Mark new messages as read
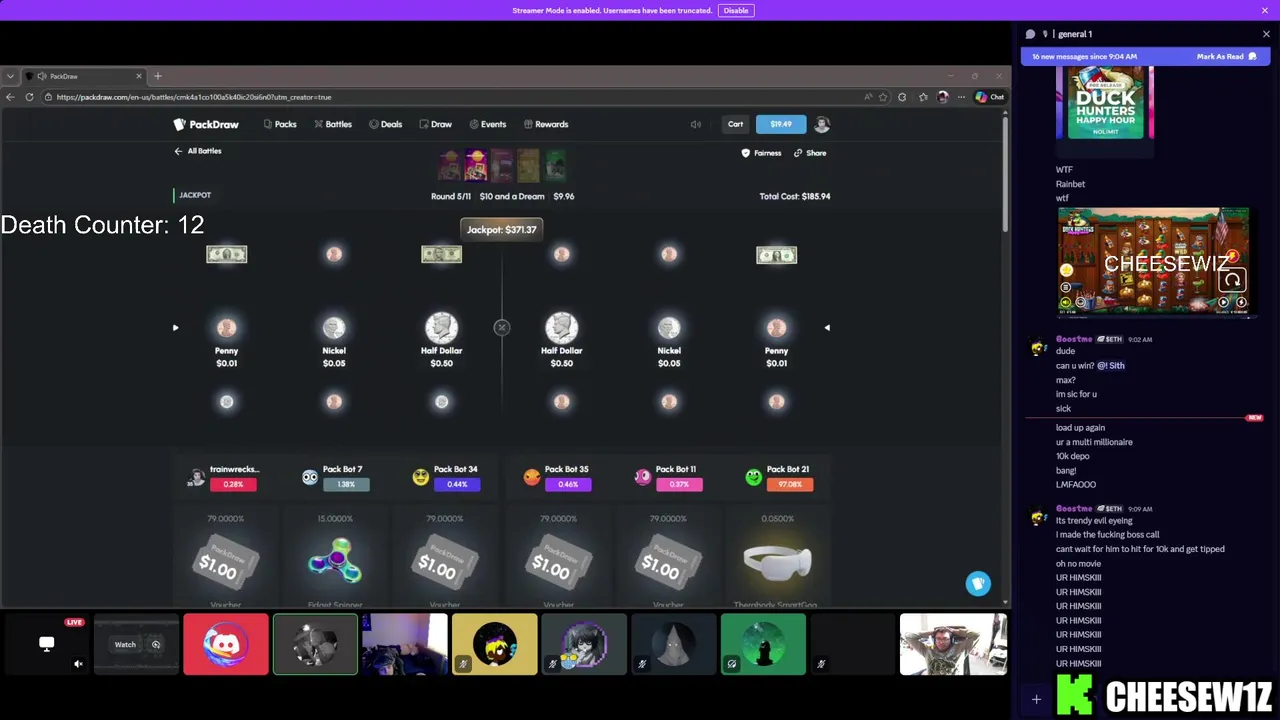 click(x=1226, y=57)
